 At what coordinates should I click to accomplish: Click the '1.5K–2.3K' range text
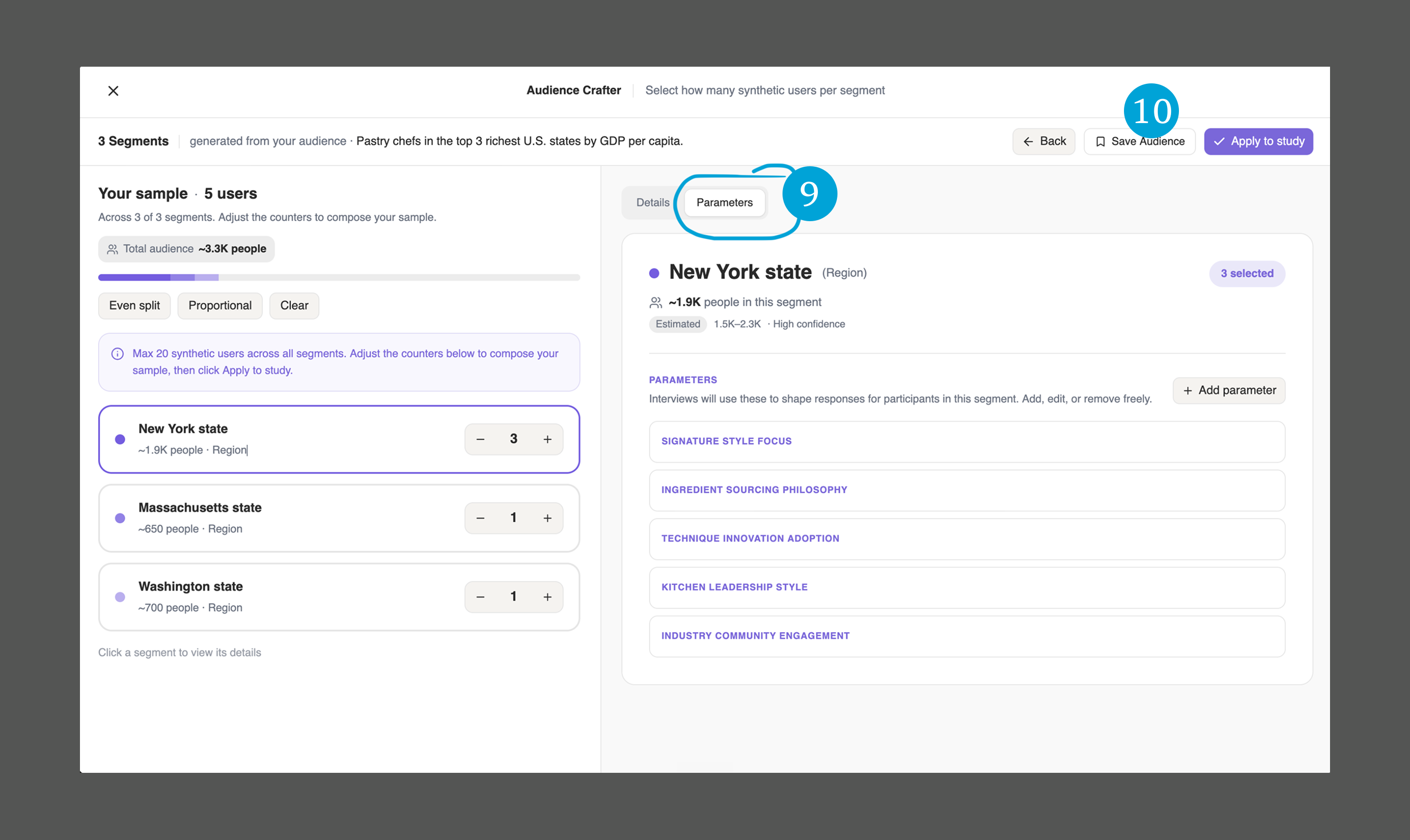(x=737, y=324)
